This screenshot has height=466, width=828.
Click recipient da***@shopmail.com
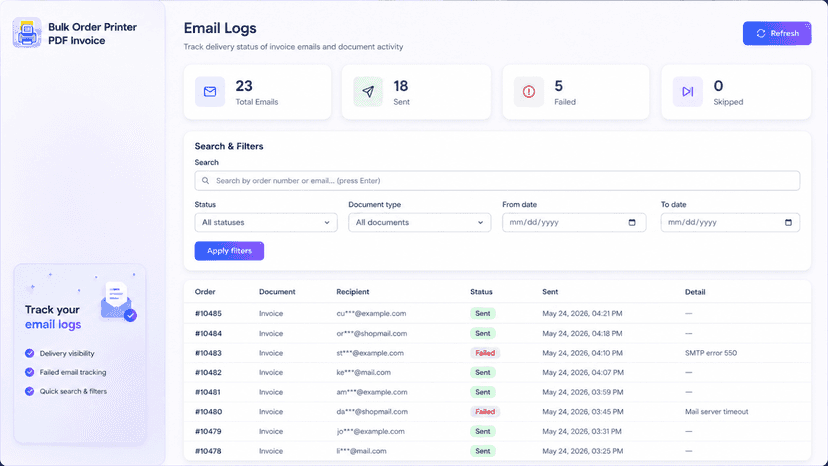372,412
